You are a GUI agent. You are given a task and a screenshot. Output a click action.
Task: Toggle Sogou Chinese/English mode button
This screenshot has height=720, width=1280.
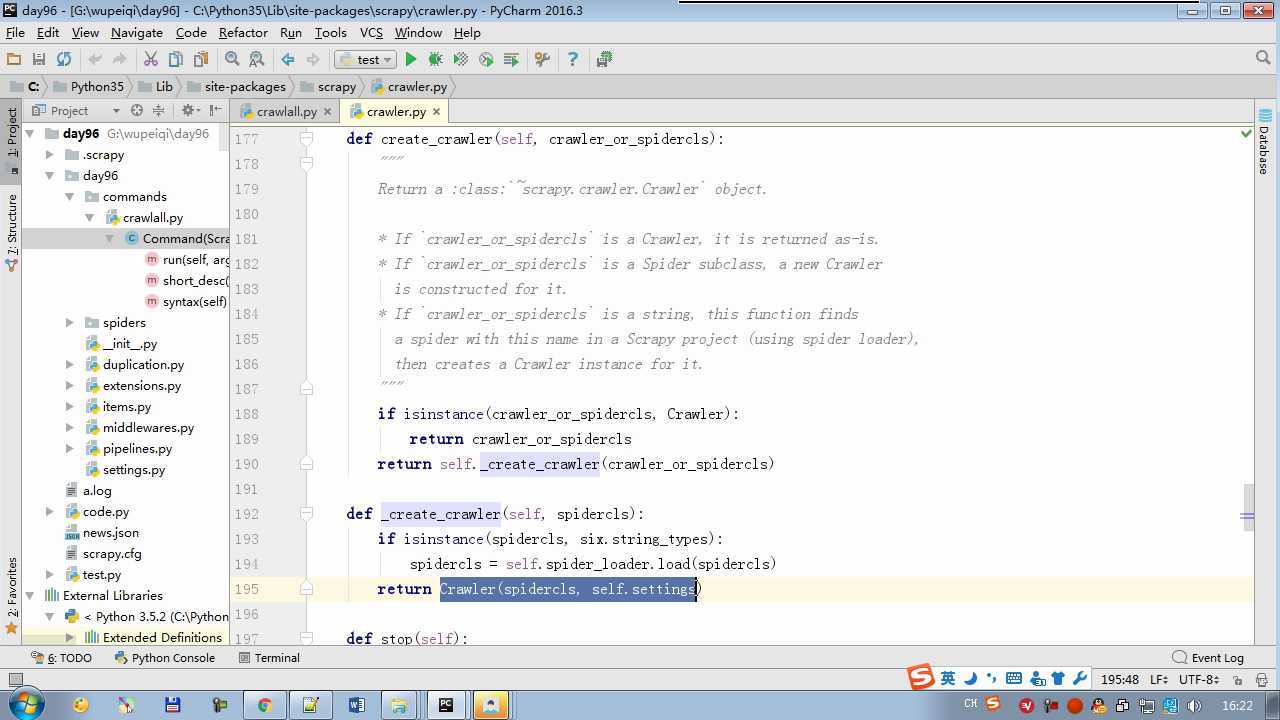pos(948,678)
